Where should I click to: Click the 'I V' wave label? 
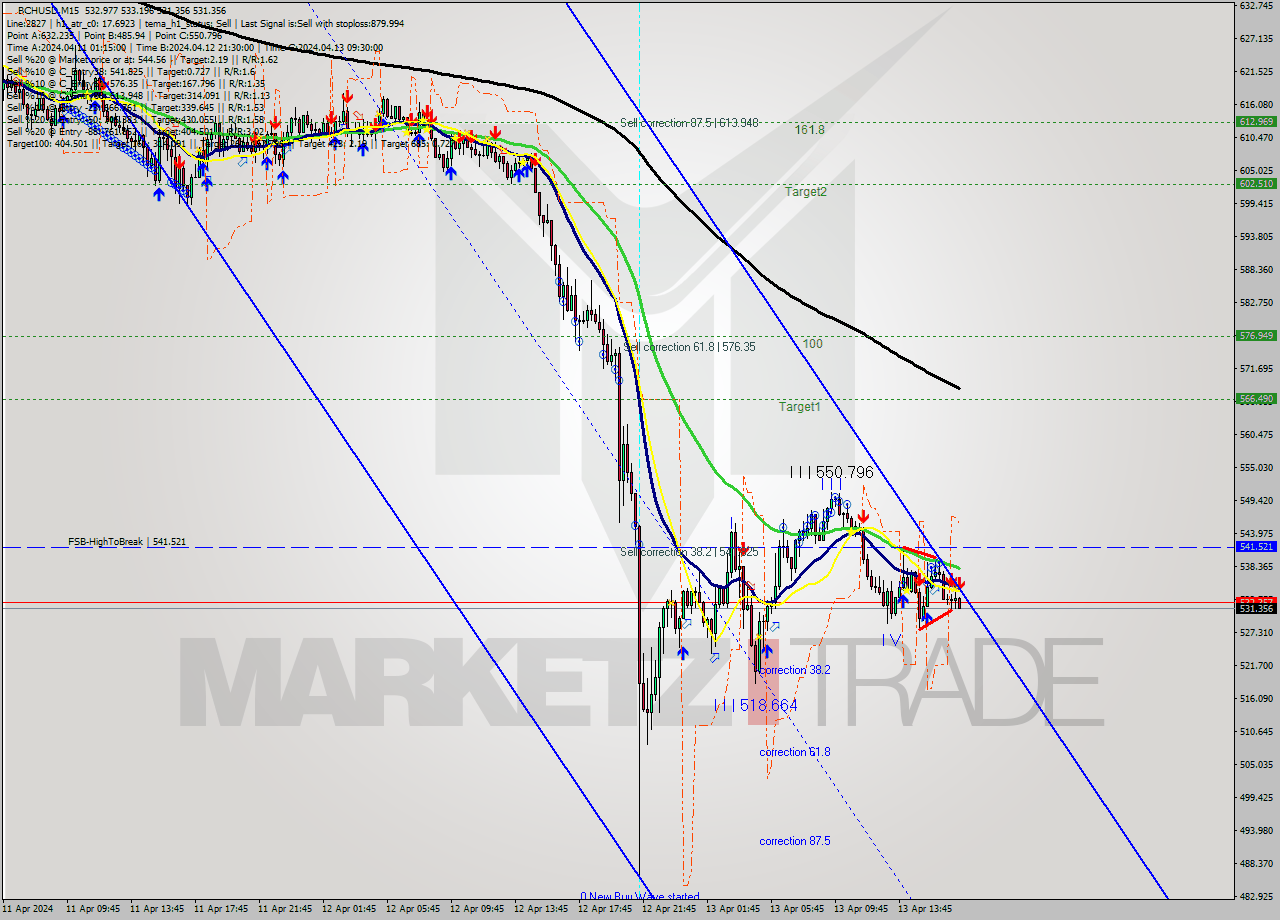pyautogui.click(x=893, y=640)
